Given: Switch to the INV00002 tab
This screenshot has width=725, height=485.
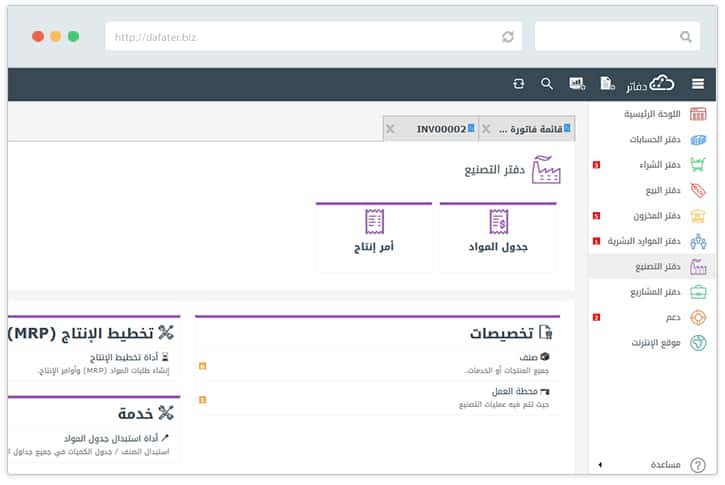Looking at the screenshot, I should click(x=441, y=129).
